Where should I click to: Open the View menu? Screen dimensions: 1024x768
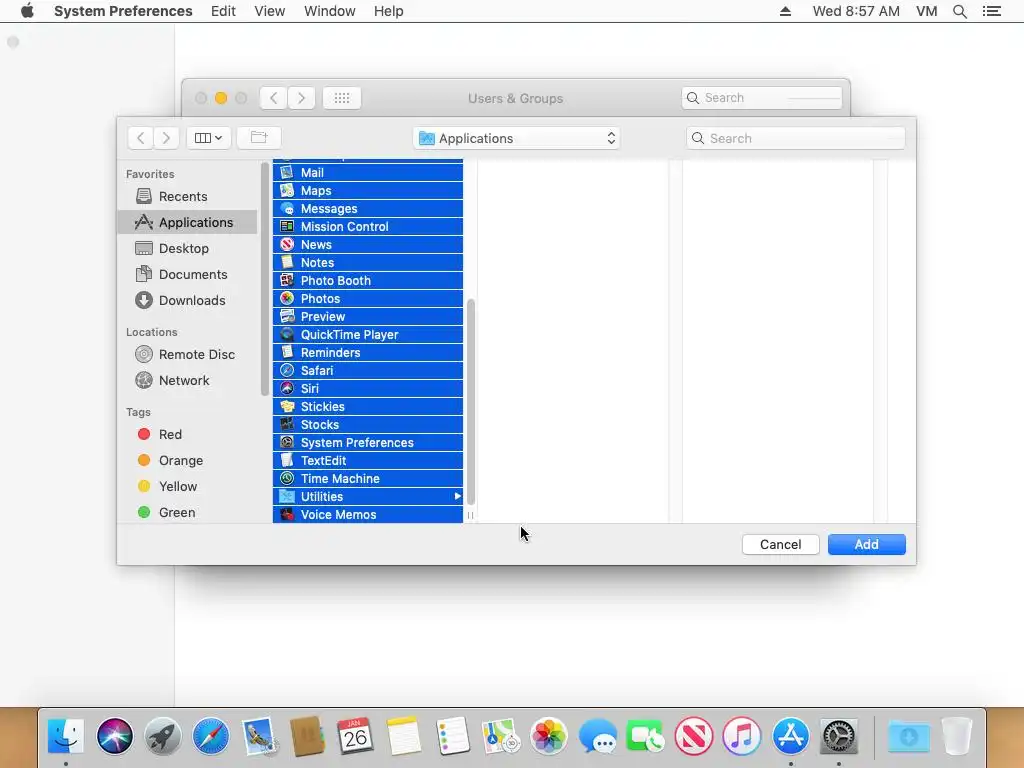[270, 11]
